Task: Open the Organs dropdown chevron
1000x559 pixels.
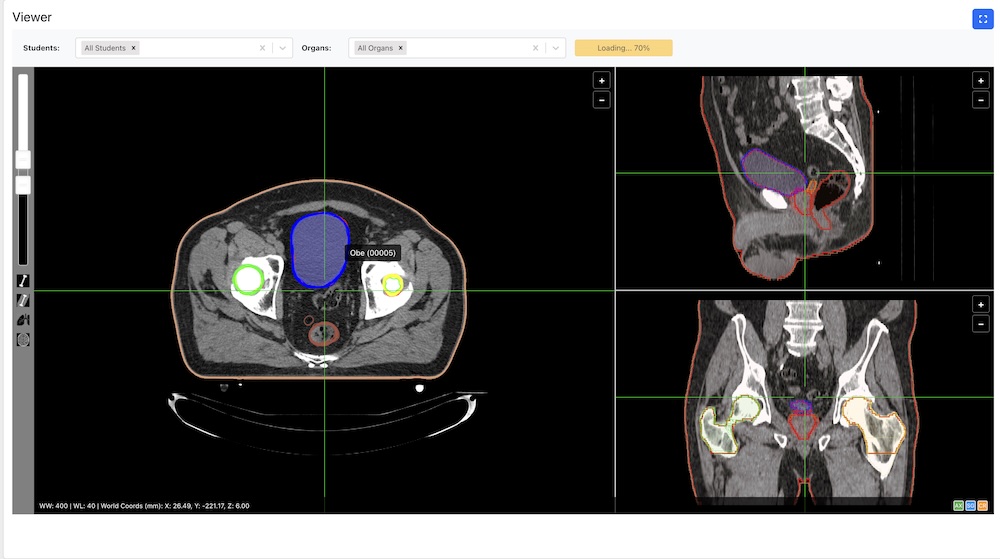Action: tap(555, 48)
